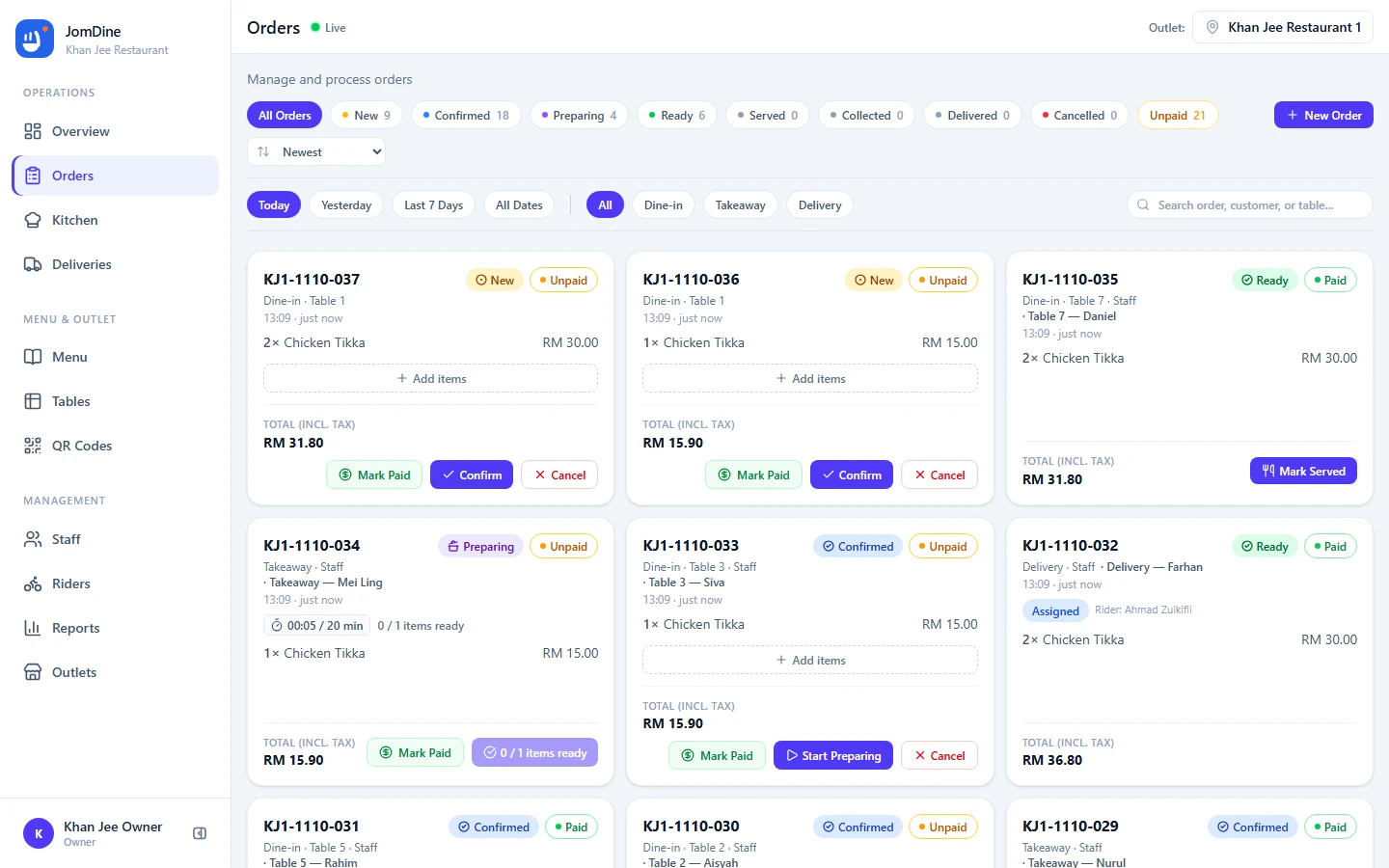Focus the order search field

tap(1250, 205)
